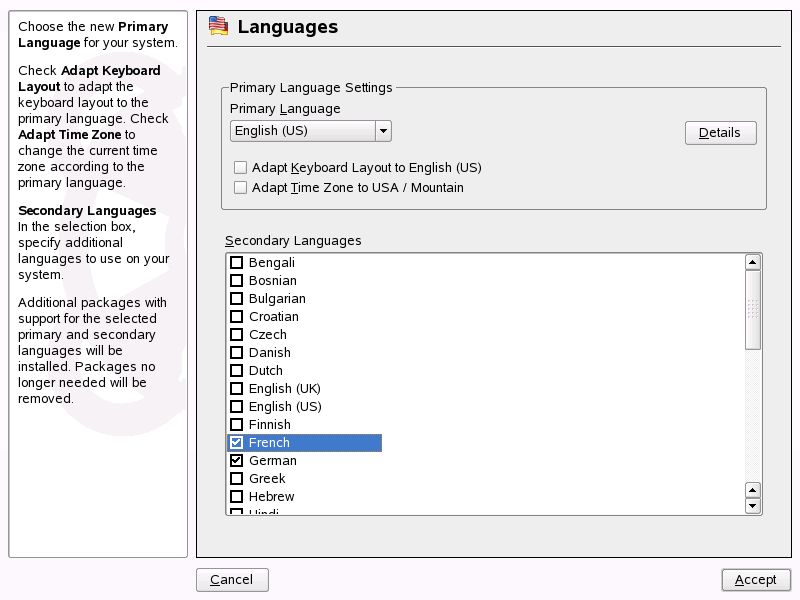The image size is (800, 600).
Task: Check English (UK) in the list
Action: 237,389
